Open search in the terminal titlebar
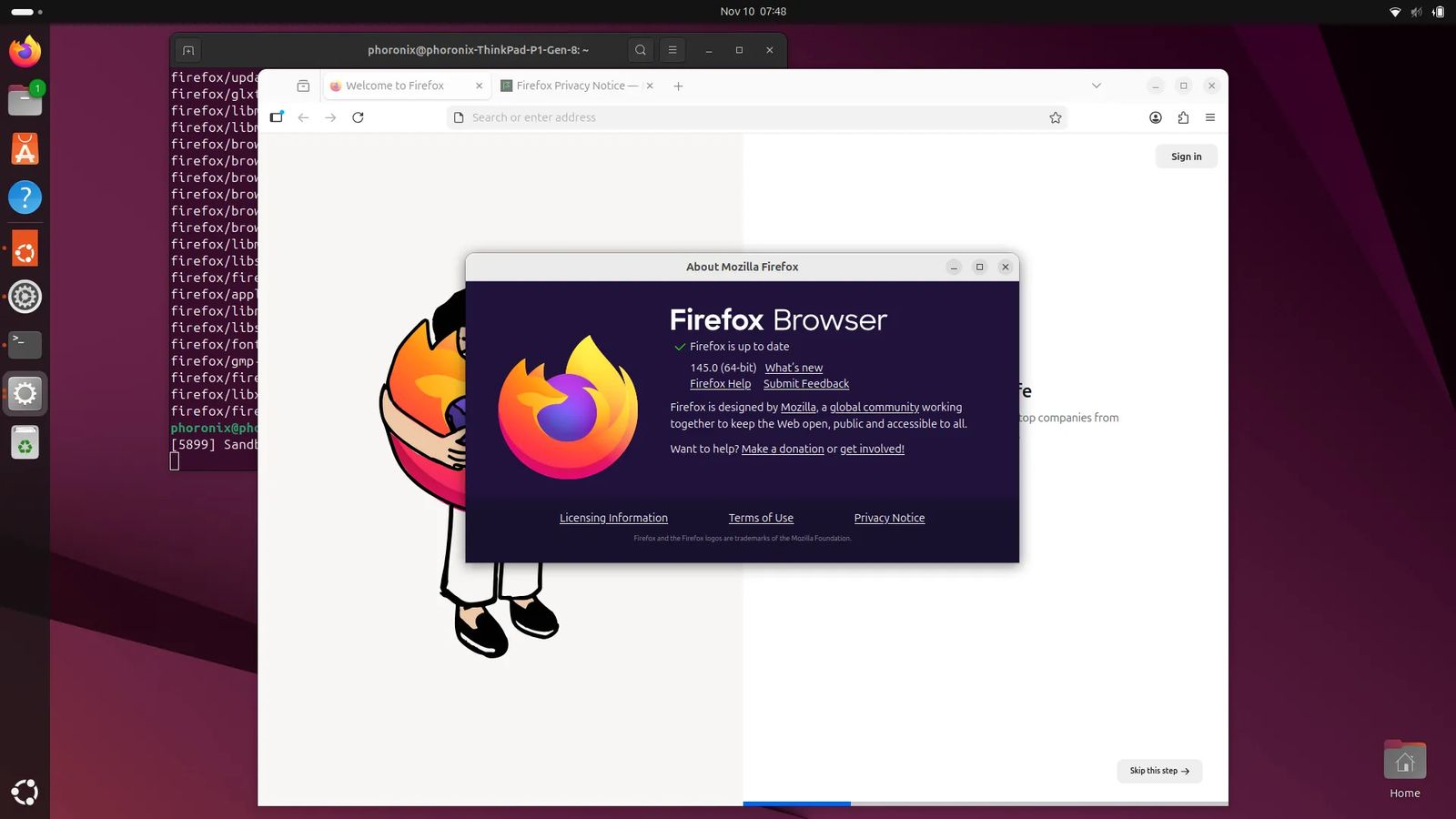The image size is (1456, 819). click(641, 50)
